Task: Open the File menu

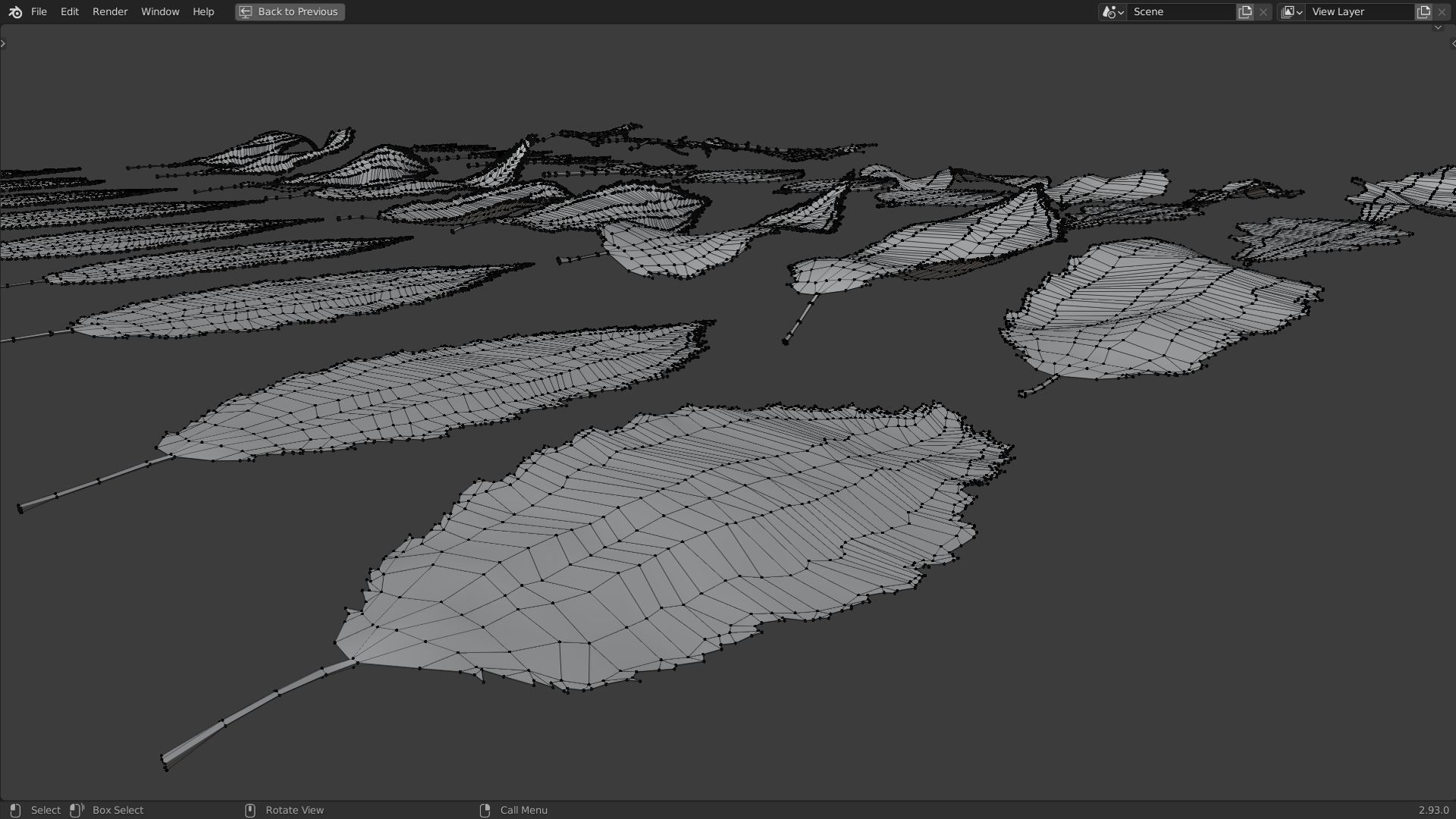Action: coord(39,12)
